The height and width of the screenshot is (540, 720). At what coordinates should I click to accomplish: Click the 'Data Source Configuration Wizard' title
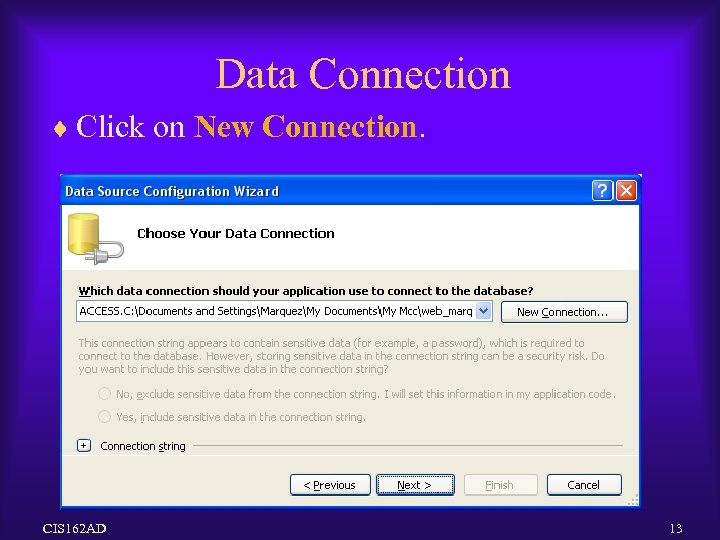pos(172,191)
